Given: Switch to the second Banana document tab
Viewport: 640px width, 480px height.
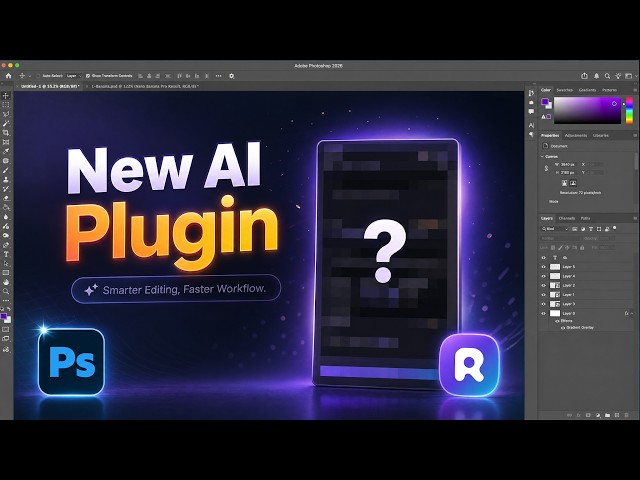Looking at the screenshot, I should click(x=145, y=87).
